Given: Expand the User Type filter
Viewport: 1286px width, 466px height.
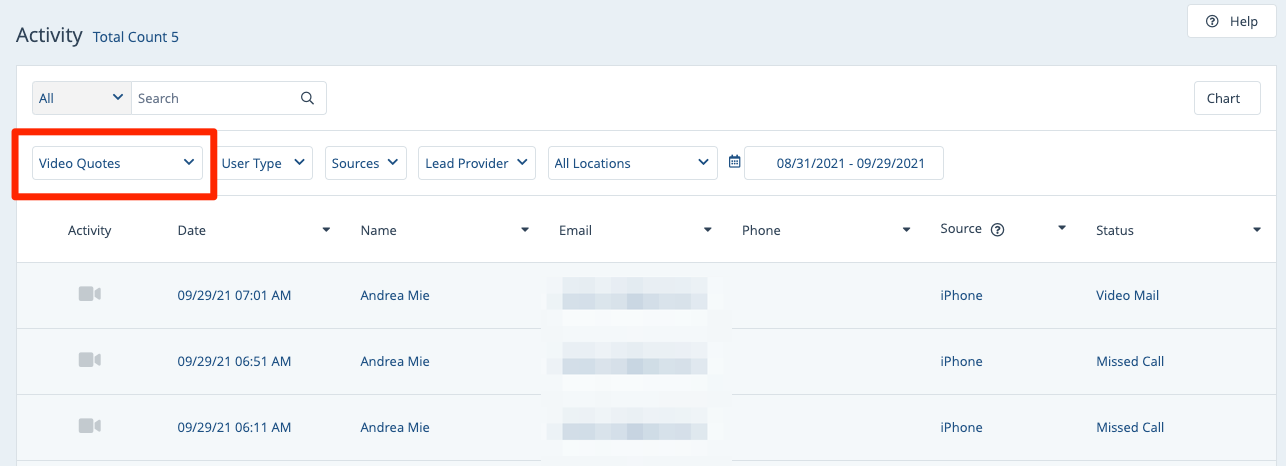Looking at the screenshot, I should click(264, 163).
